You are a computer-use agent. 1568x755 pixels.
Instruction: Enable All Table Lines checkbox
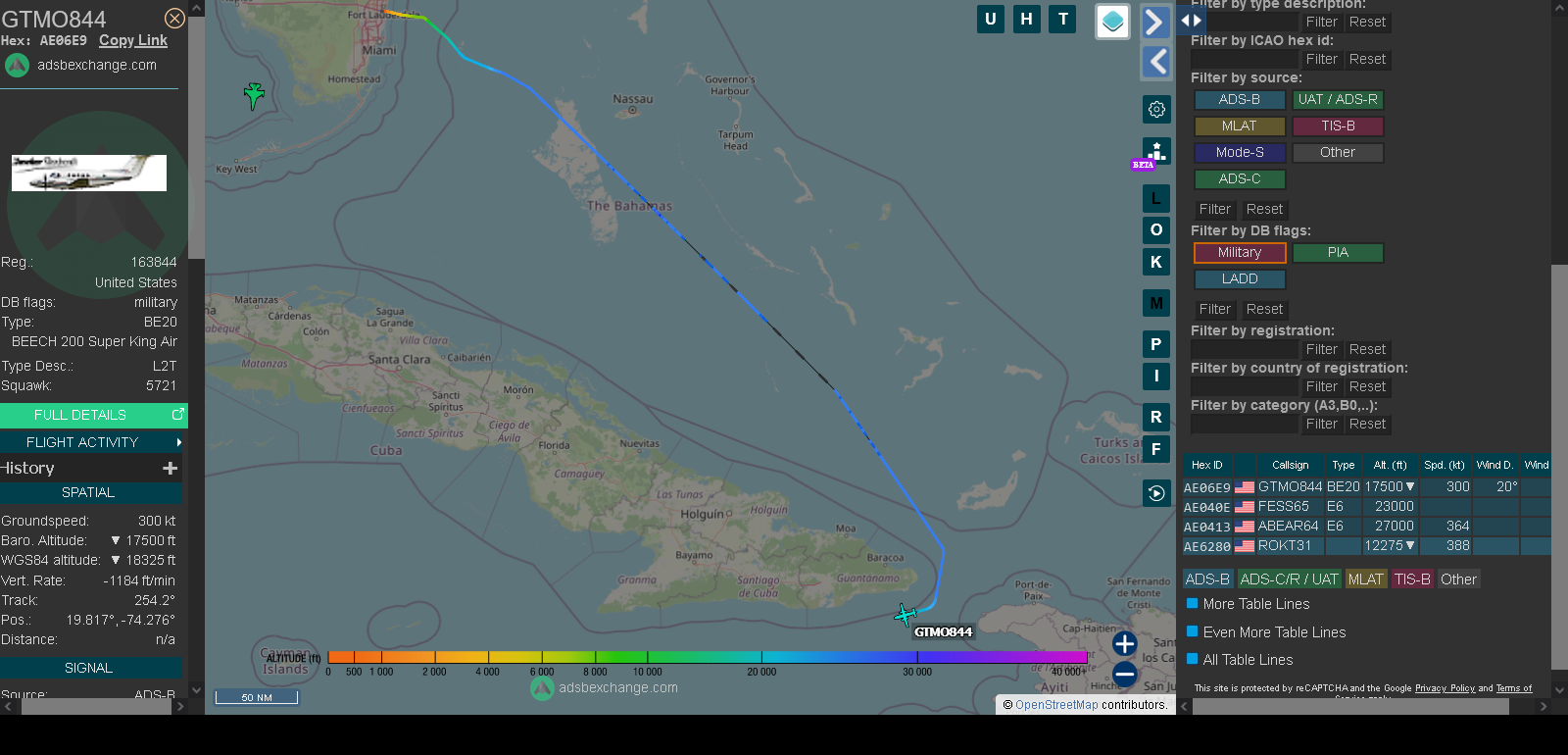tap(1193, 659)
